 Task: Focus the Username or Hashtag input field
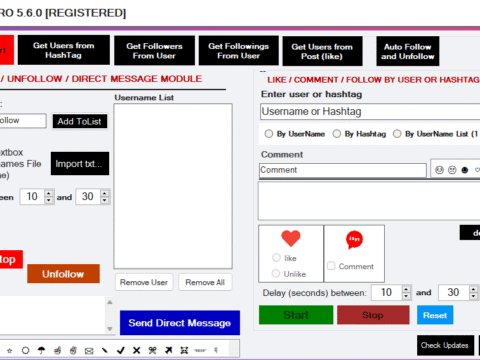(370, 111)
